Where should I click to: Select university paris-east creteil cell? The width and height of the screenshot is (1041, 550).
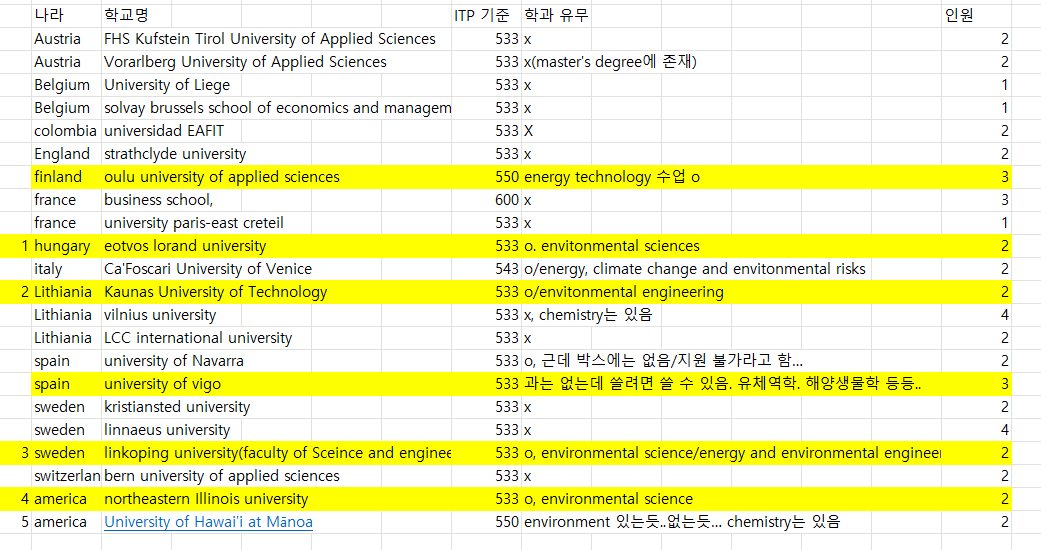(194, 223)
